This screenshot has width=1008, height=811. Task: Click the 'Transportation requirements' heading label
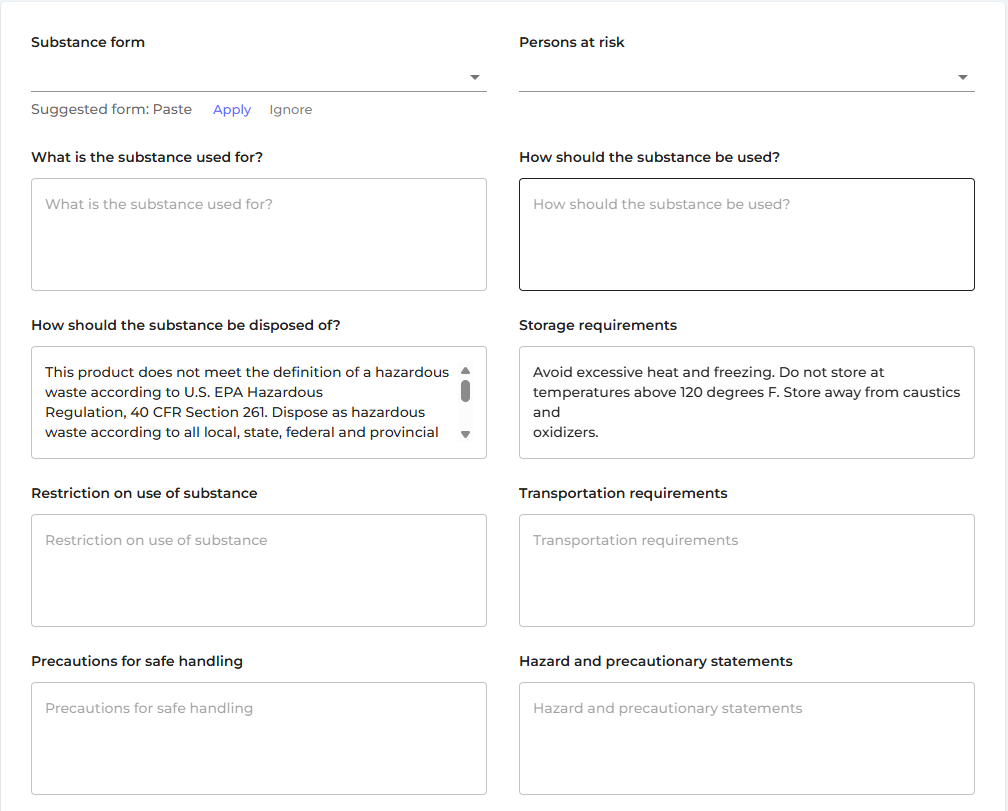click(623, 493)
